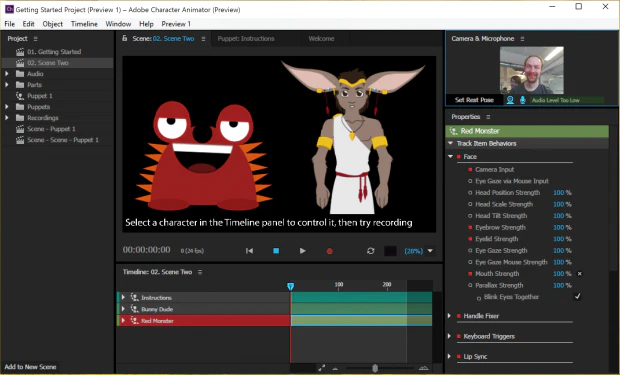The image size is (620, 375).
Task: Click the Set Rest Pose button
Action: [x=474, y=100]
